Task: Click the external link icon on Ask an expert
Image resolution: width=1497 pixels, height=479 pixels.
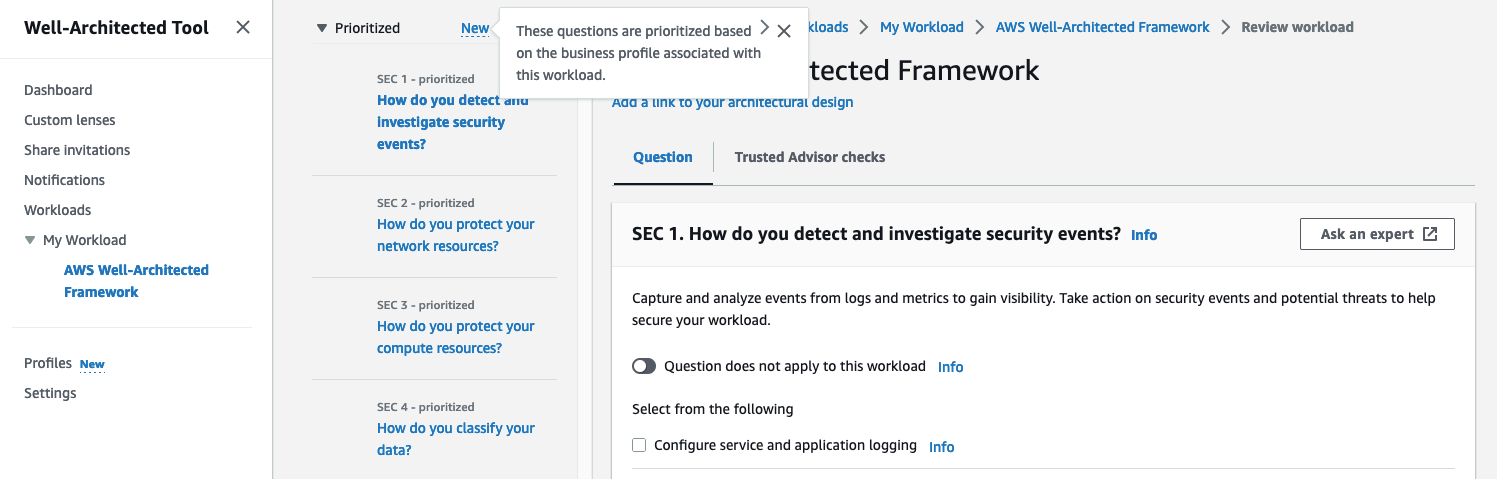Action: [1430, 234]
